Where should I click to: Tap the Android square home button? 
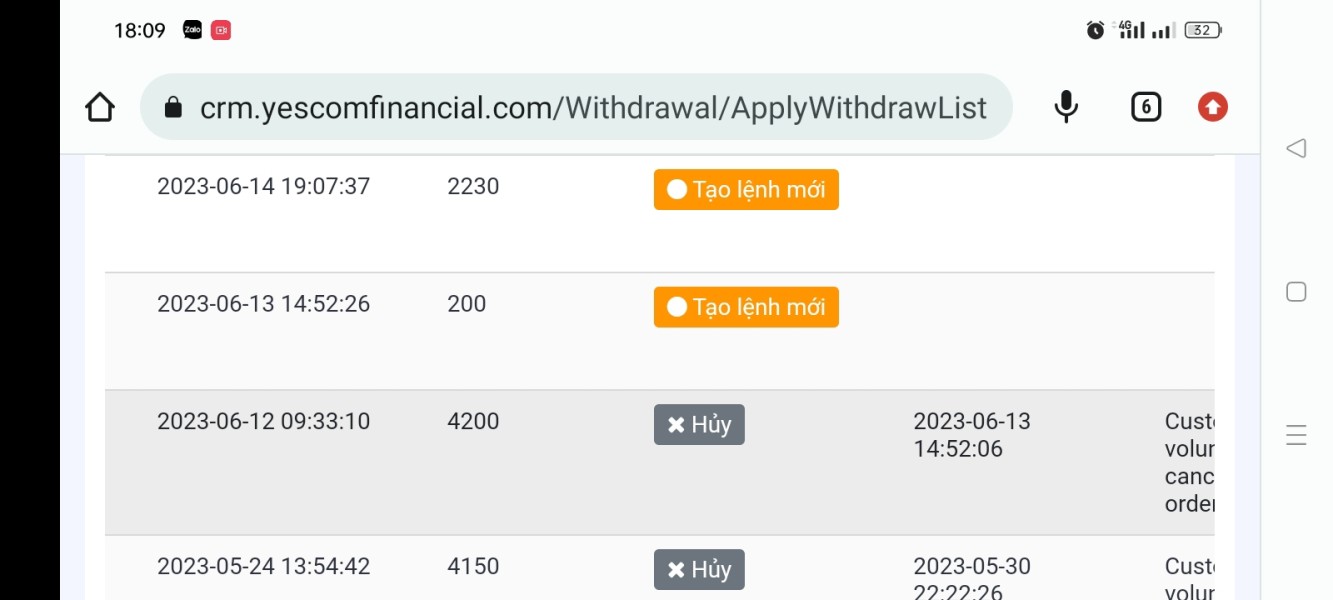point(1296,292)
